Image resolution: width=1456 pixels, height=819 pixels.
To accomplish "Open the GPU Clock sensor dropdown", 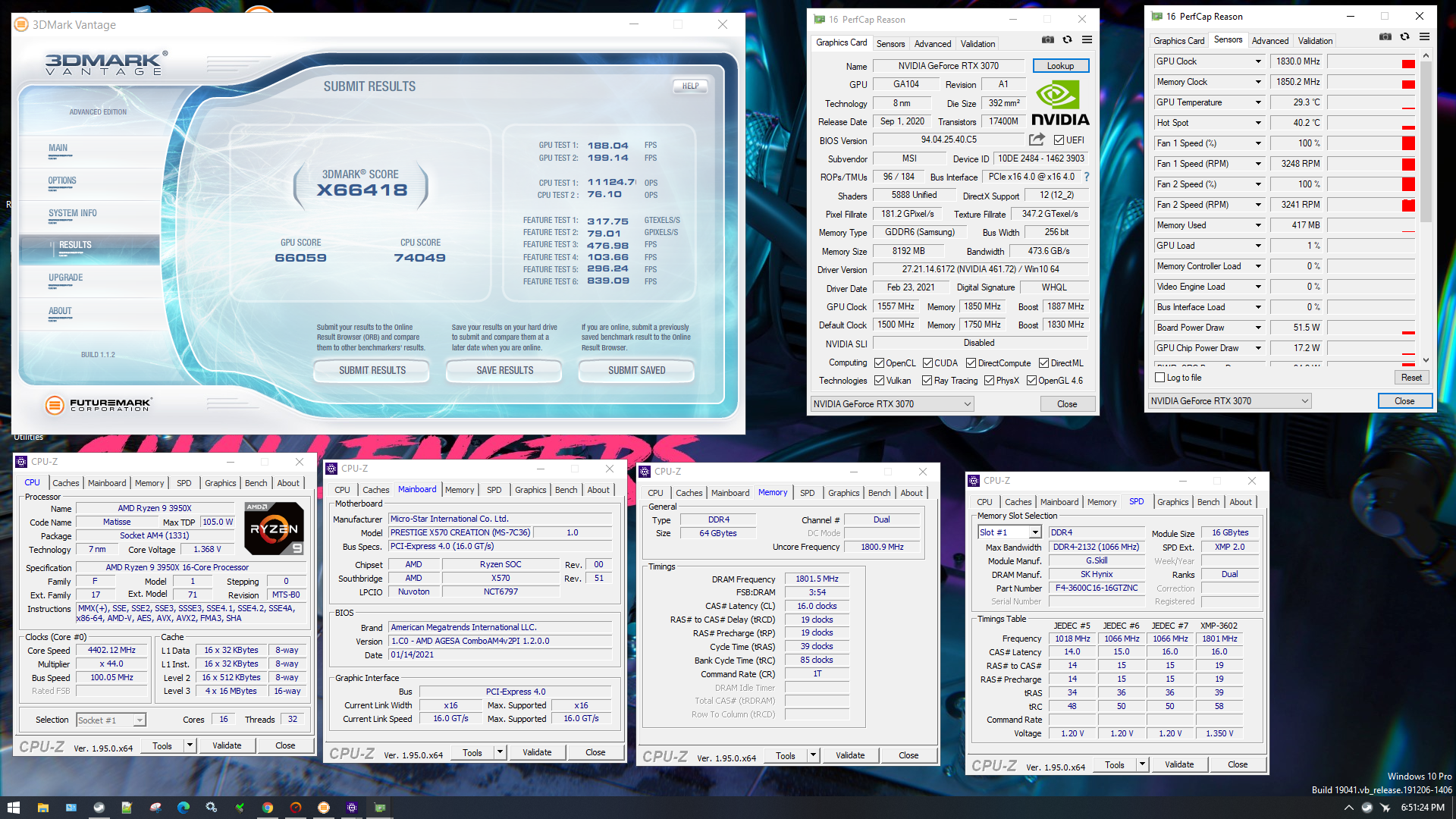I will coord(1258,61).
